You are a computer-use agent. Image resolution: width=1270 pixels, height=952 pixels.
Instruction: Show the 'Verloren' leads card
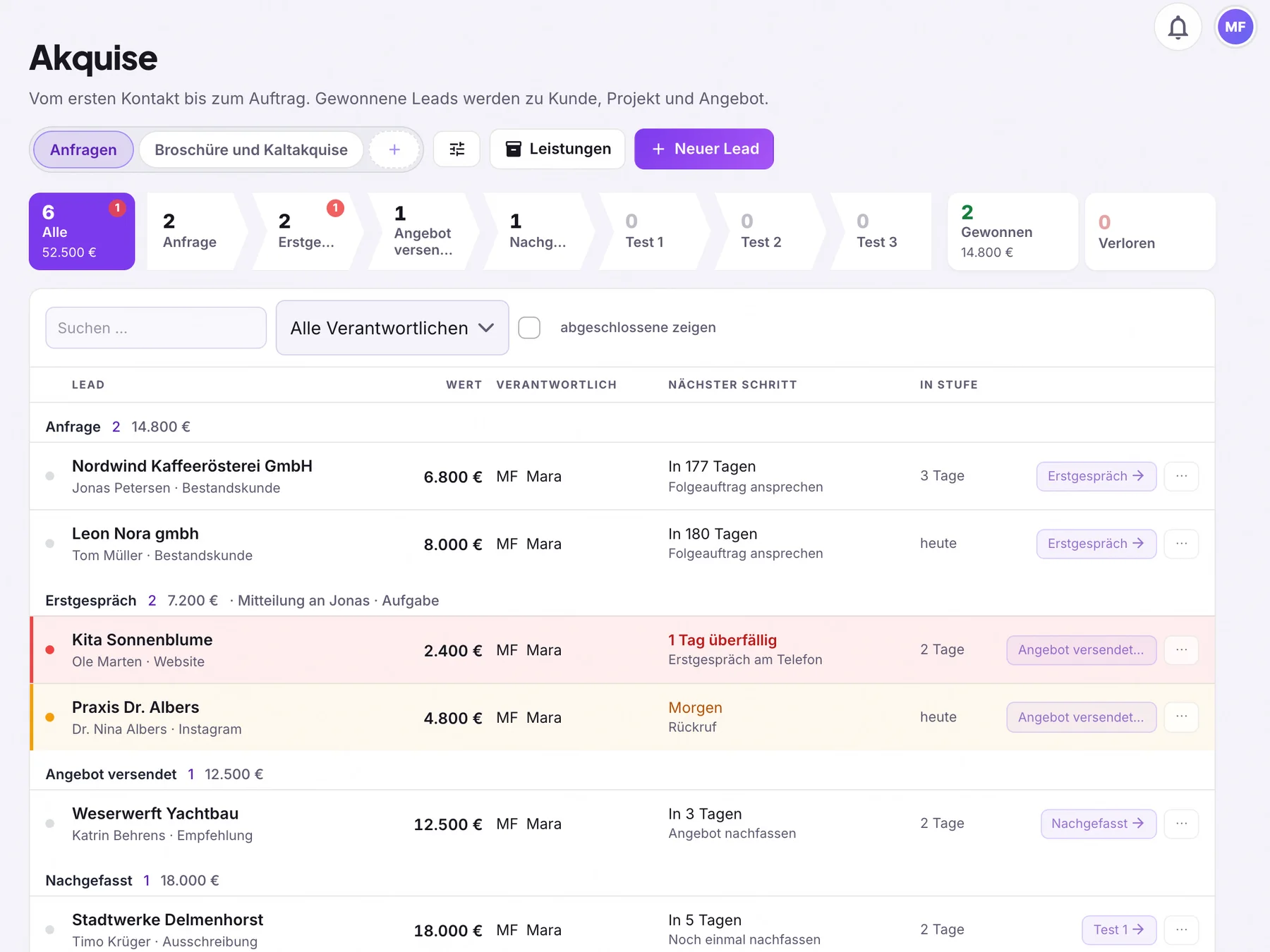1150,231
